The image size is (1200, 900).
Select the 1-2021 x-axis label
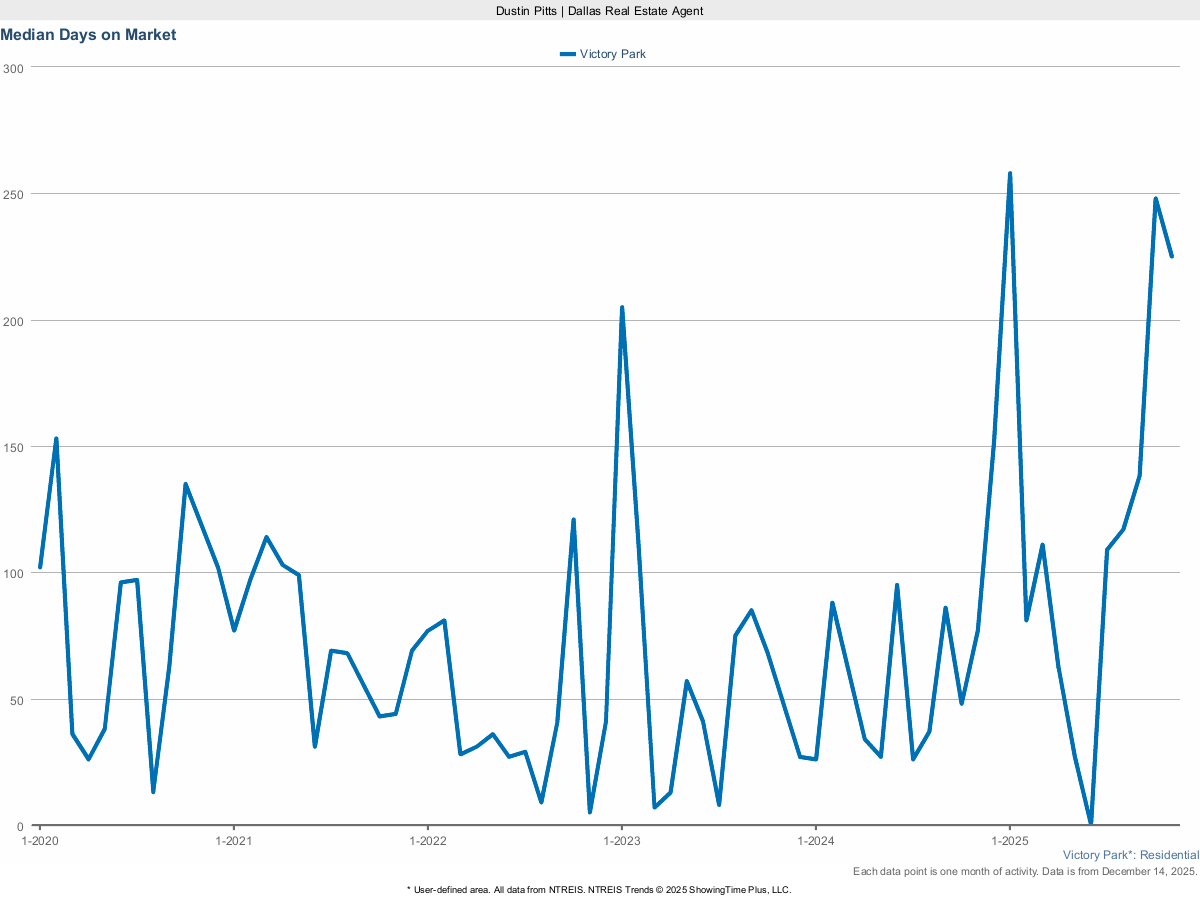234,841
